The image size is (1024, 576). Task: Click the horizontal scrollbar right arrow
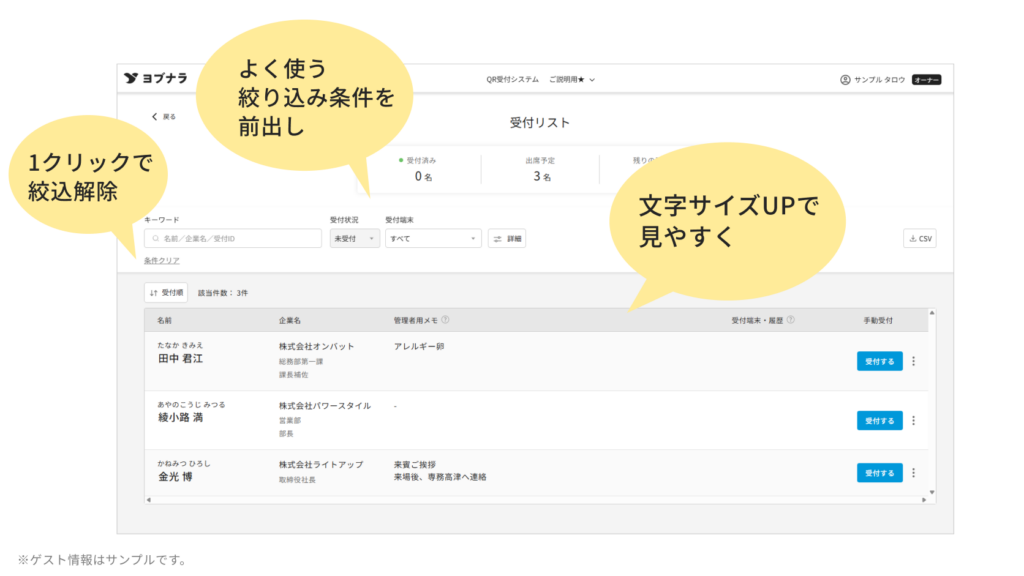pyautogui.click(x=923, y=500)
